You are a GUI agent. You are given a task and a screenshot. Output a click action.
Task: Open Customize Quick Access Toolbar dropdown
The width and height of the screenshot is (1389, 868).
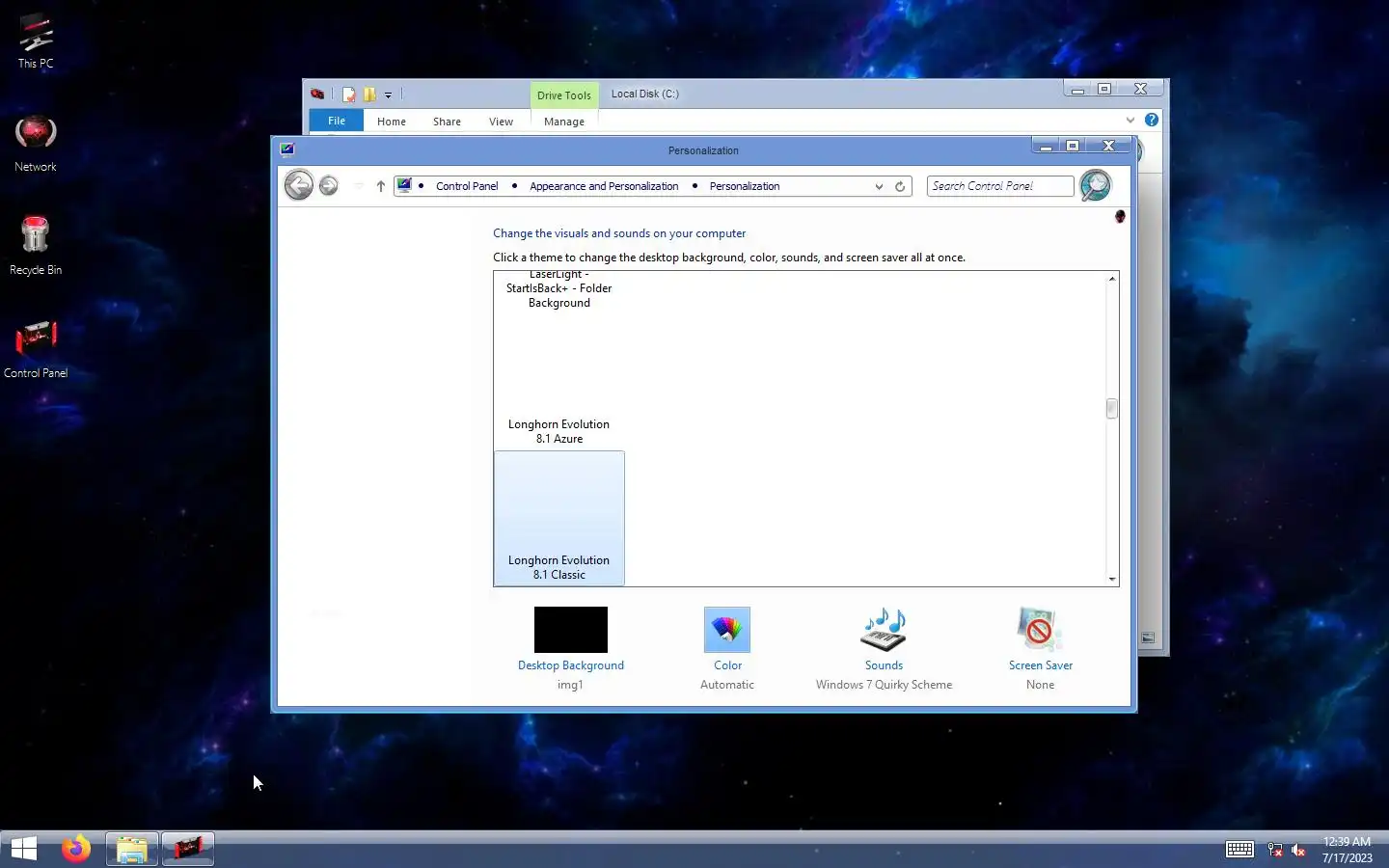coord(388,95)
